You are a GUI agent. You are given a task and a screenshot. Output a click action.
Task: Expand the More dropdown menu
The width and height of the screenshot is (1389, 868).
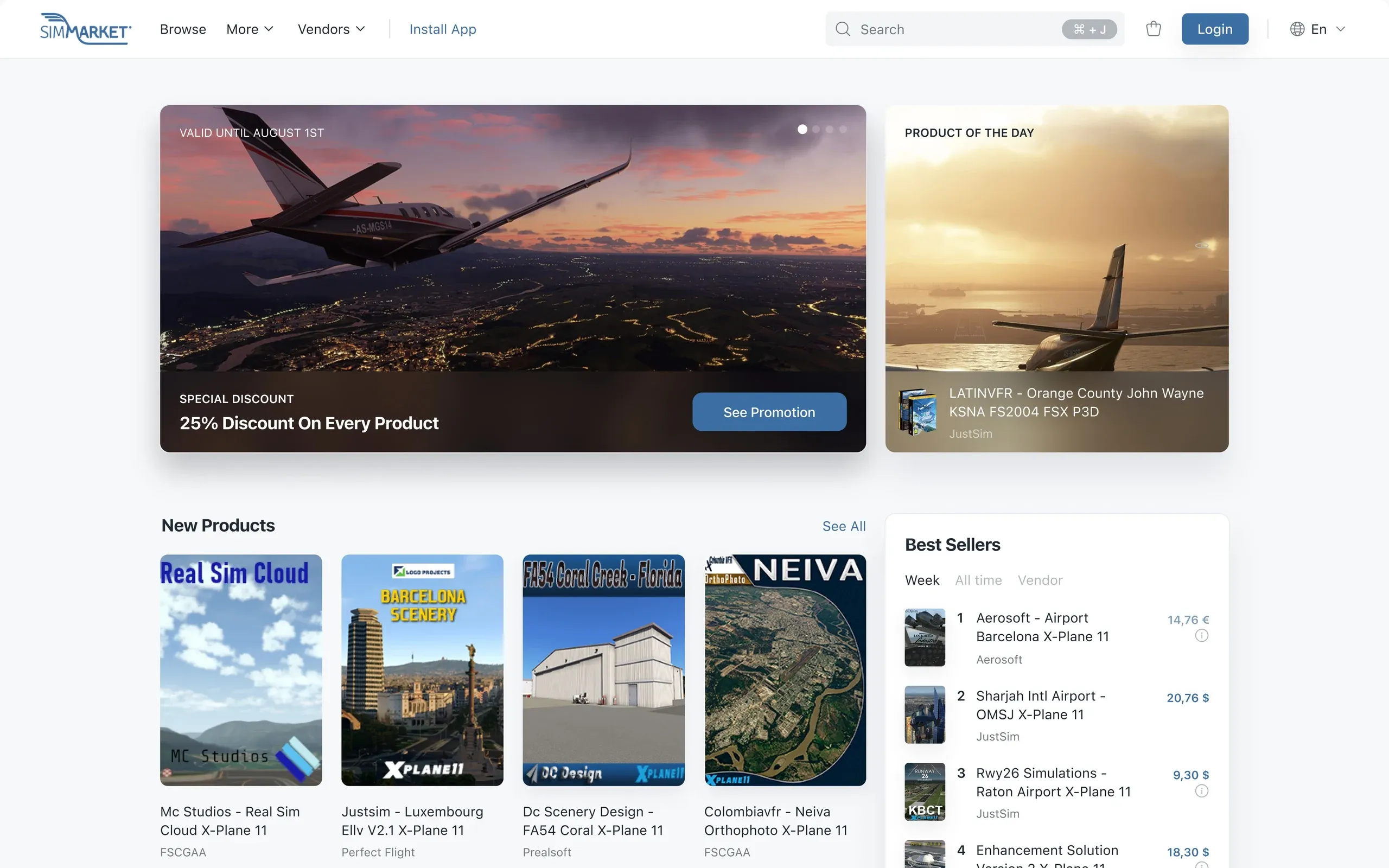250,29
